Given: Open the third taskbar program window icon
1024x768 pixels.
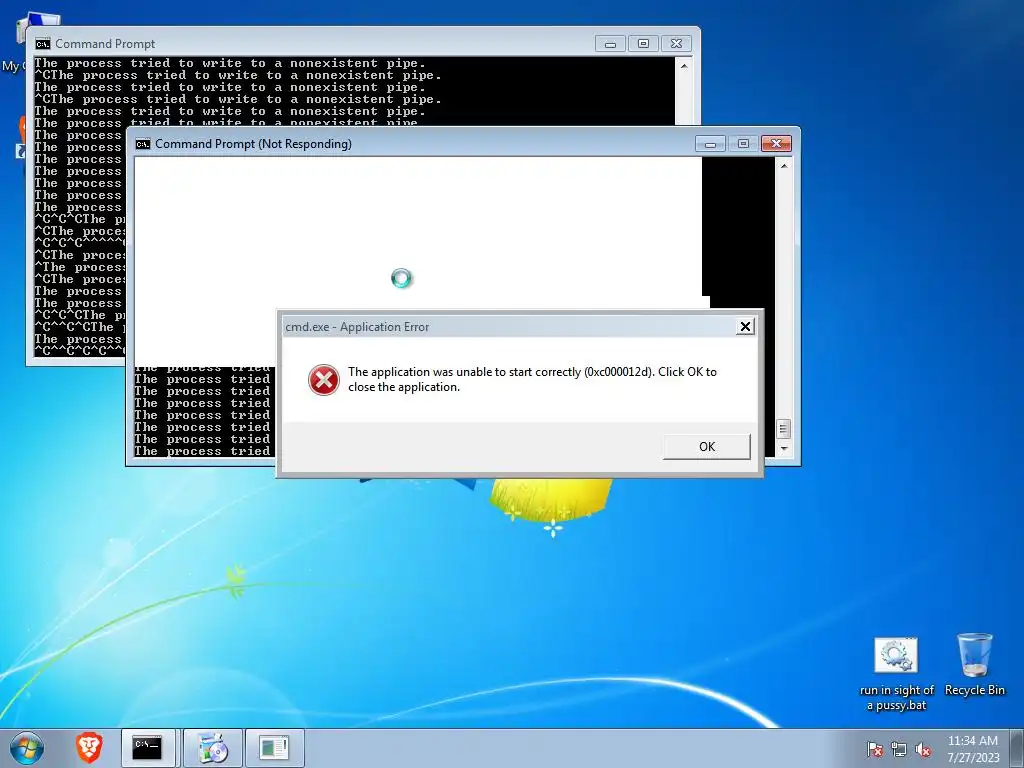Looking at the screenshot, I should pos(274,748).
